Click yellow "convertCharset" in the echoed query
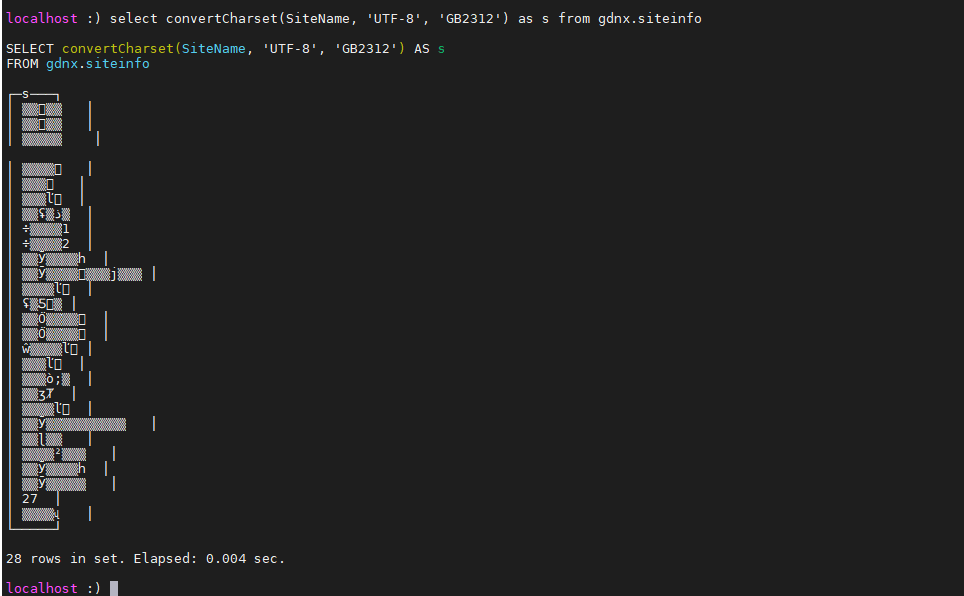This screenshot has width=964, height=596. (117, 49)
